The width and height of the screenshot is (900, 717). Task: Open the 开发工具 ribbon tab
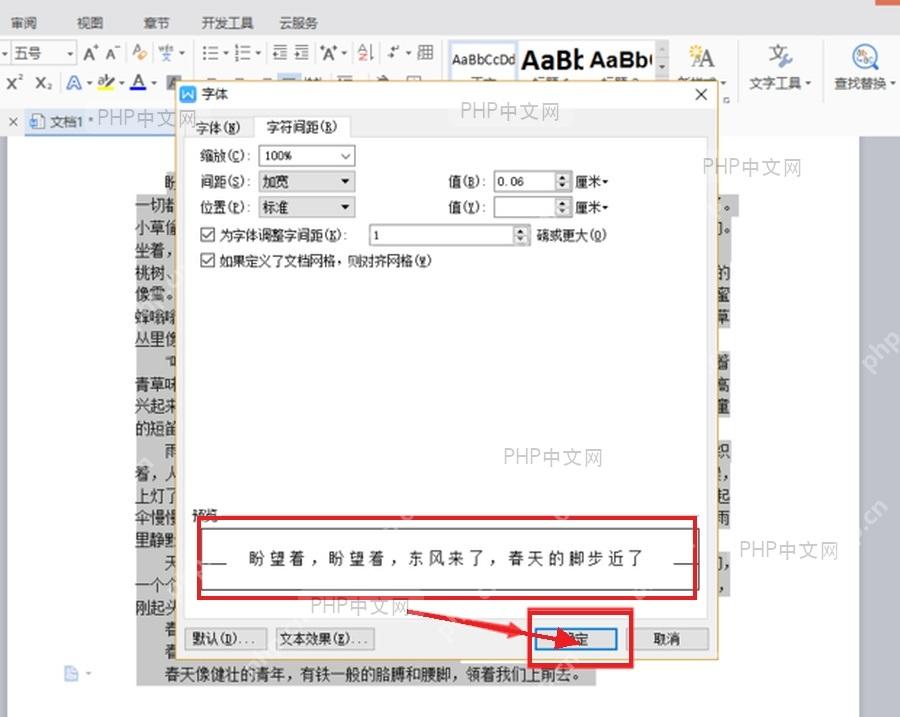(227, 23)
